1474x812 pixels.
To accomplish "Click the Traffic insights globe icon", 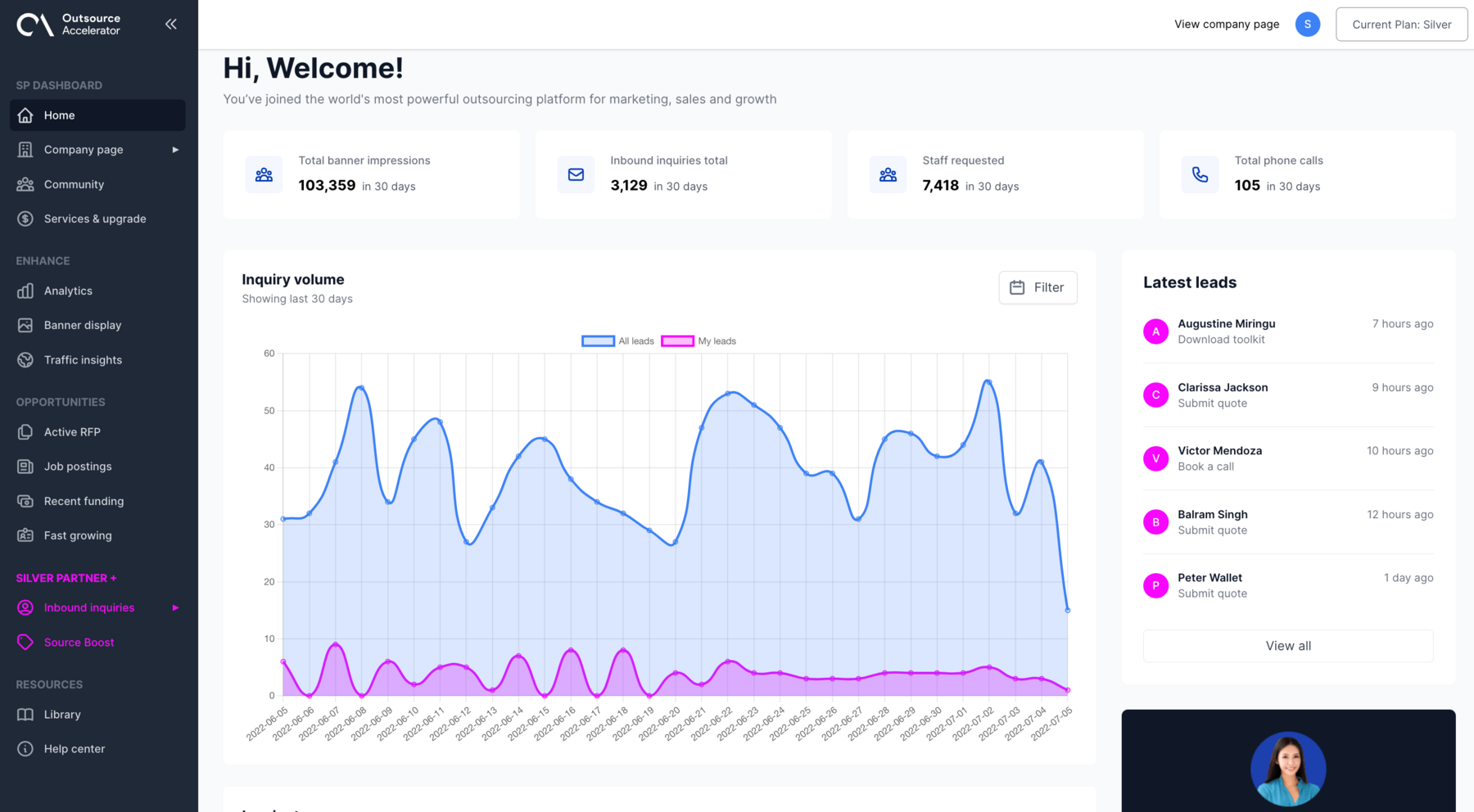I will 25,360.
